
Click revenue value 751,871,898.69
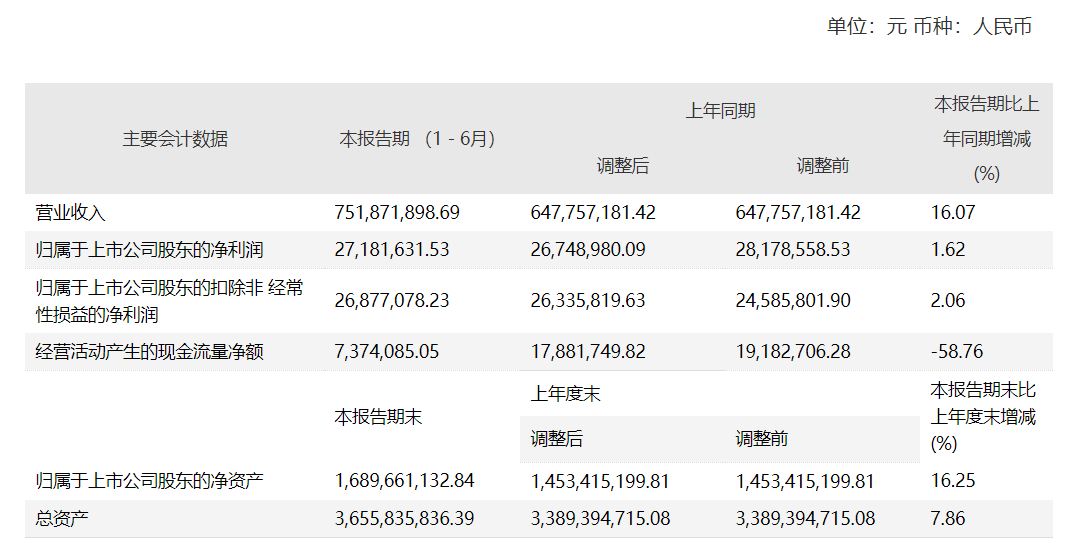point(397,212)
